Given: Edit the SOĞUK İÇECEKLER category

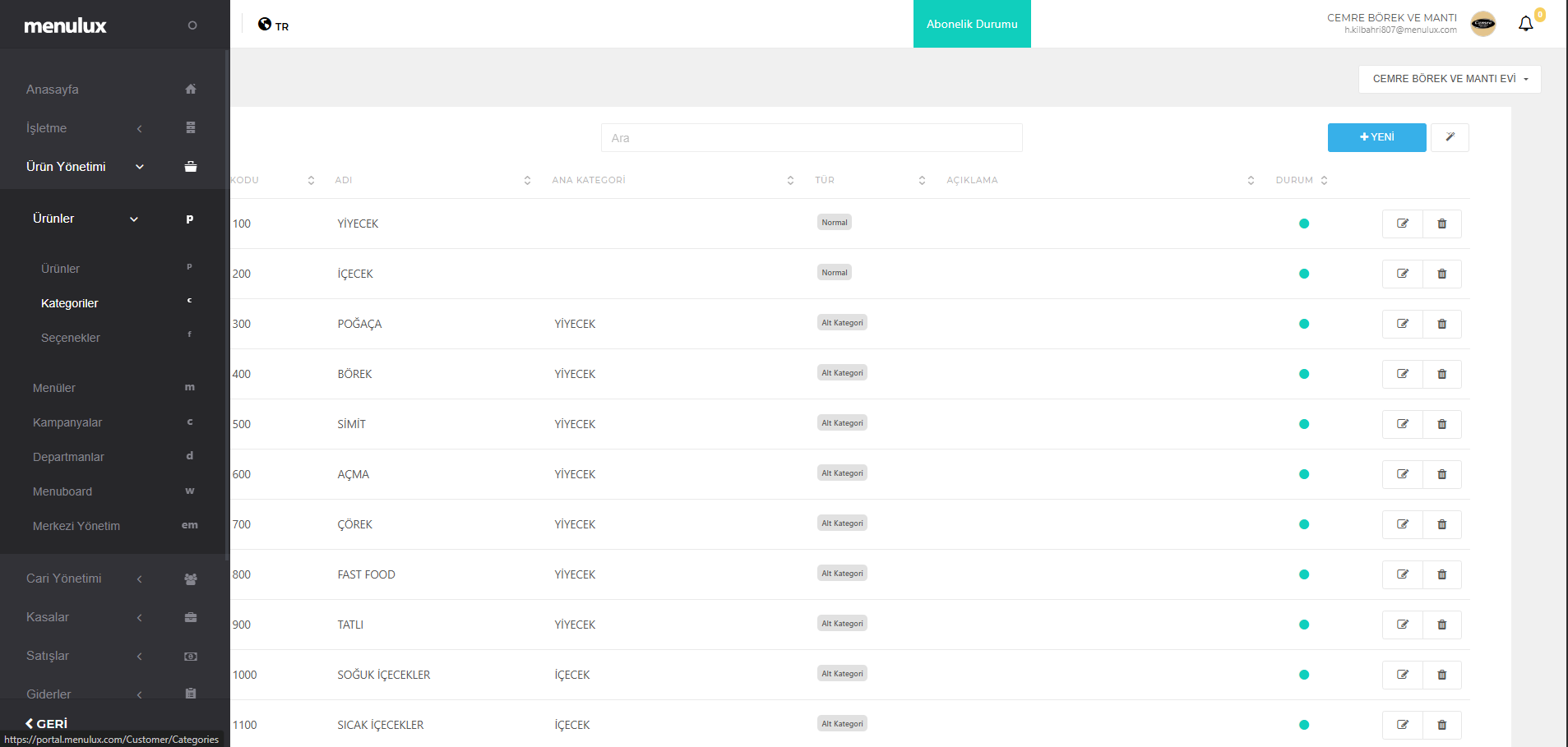Looking at the screenshot, I should coord(1403,675).
